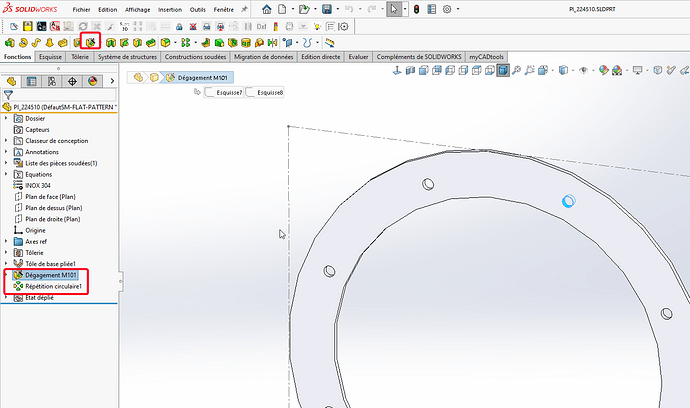This screenshot has height=408, width=690.
Task: Click the Home icon in the quick toolbar
Action: coord(266,9)
